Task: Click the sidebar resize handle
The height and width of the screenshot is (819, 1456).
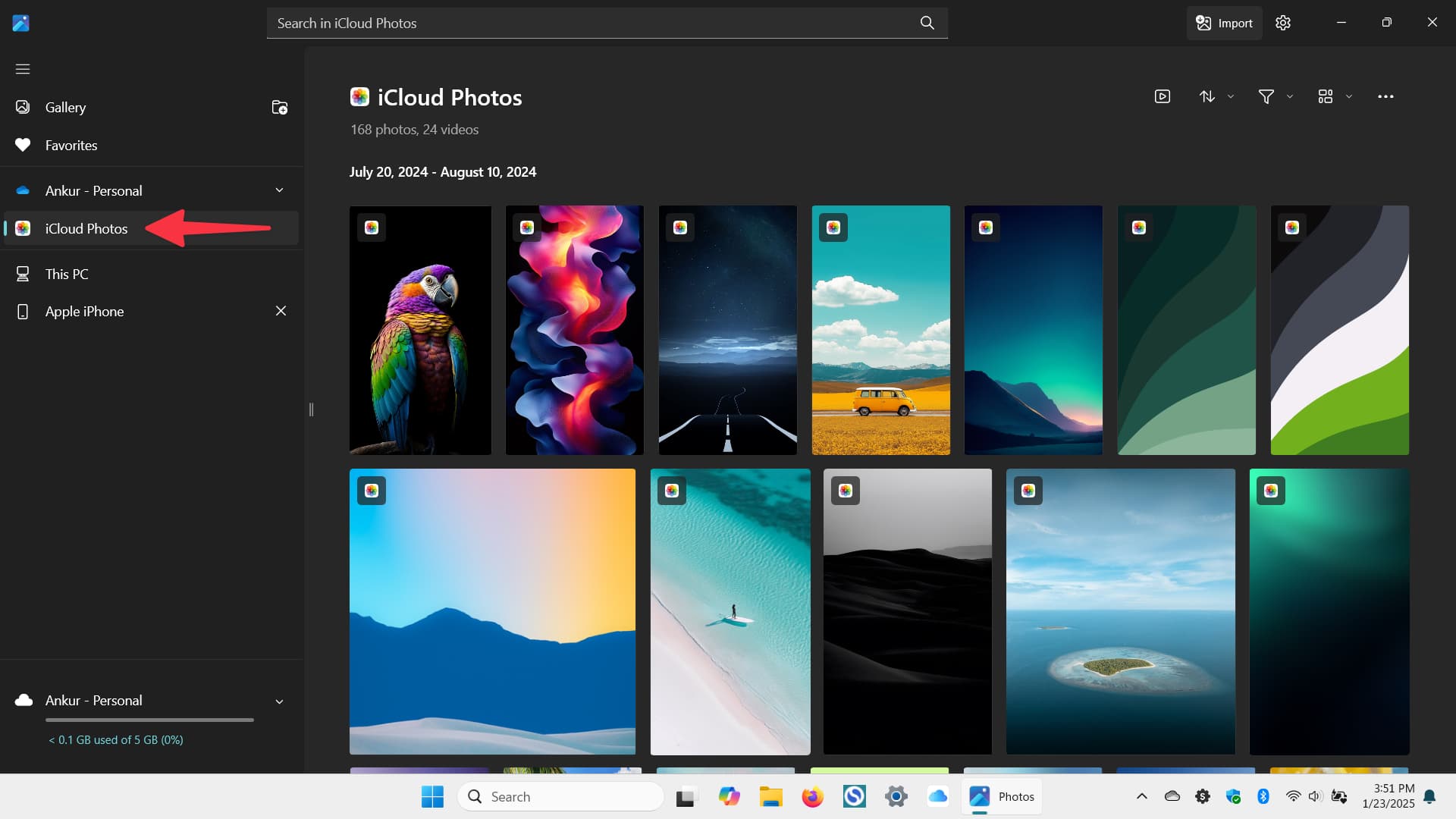Action: pos(311,409)
